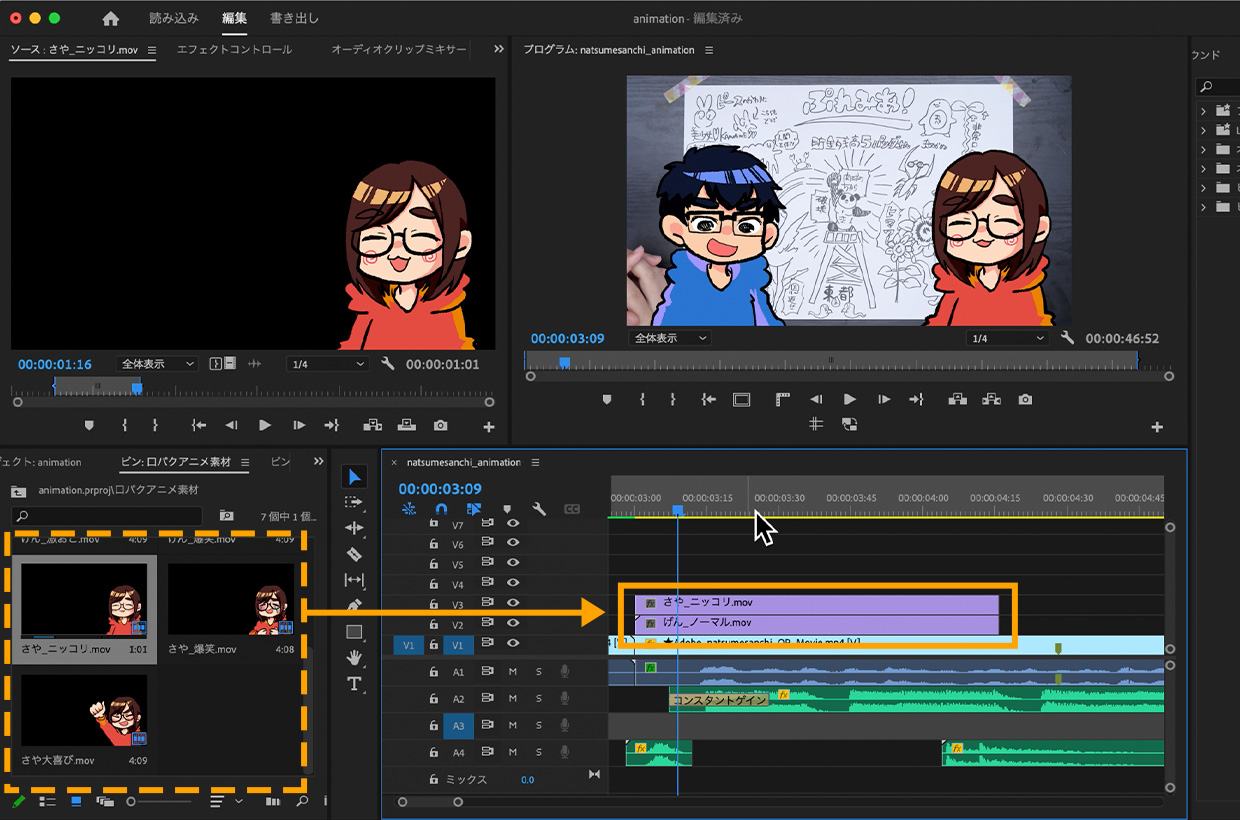This screenshot has height=820, width=1240.
Task: Select the Ripple Edit tool
Action: coord(354,528)
